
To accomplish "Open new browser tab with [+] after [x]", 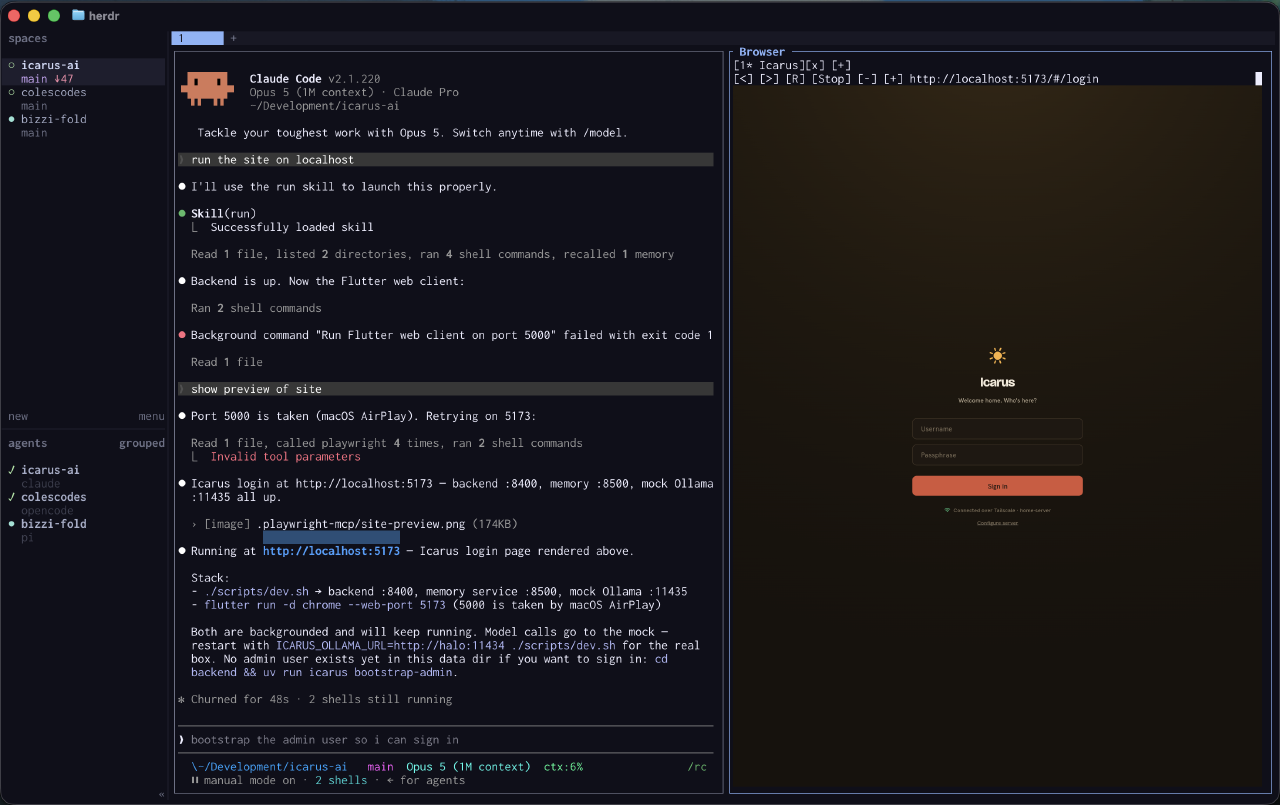I will tap(841, 65).
